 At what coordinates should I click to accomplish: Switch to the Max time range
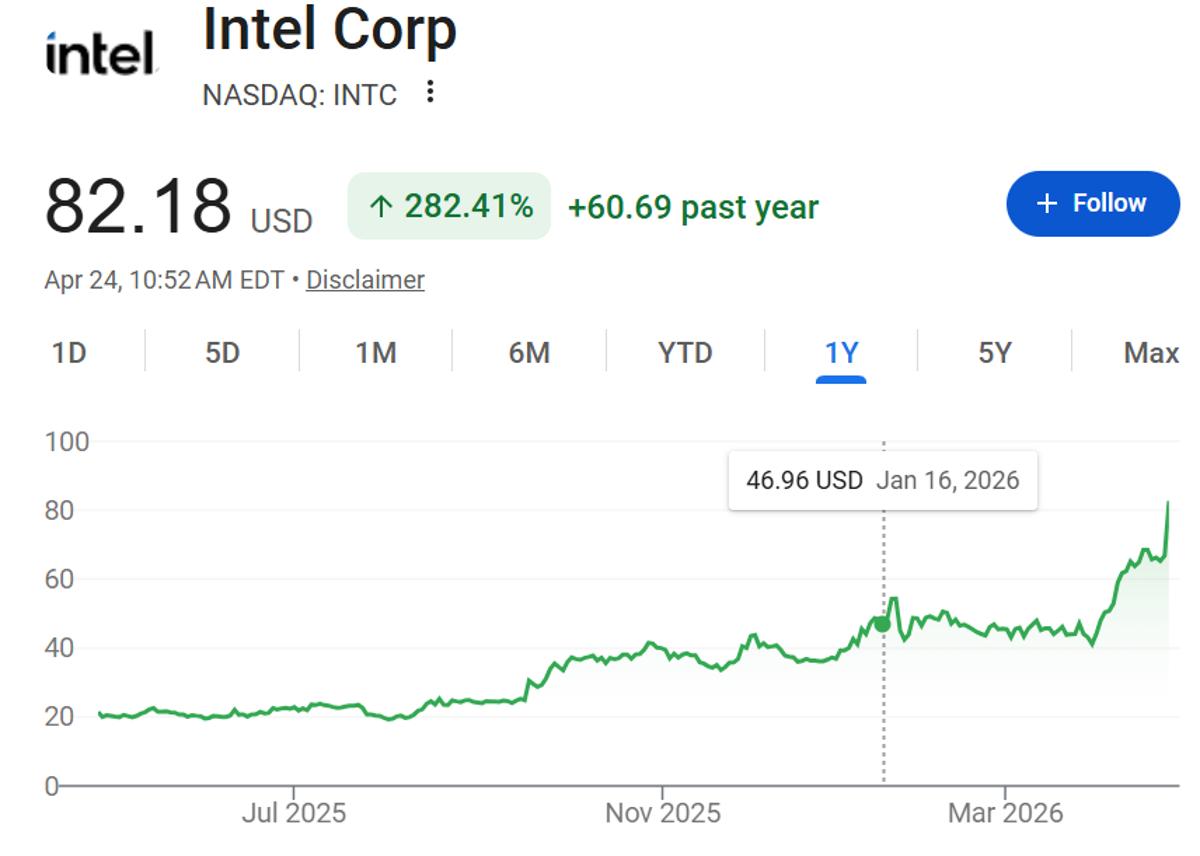coord(1150,353)
